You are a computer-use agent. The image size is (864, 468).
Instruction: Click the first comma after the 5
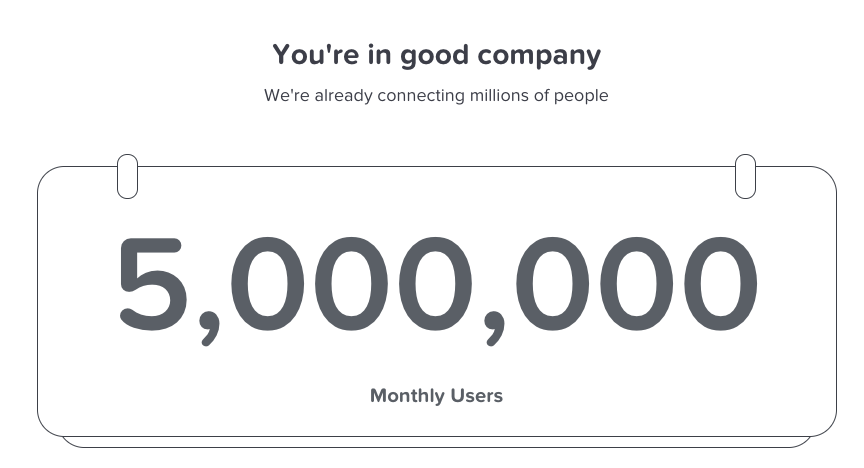pos(209,329)
